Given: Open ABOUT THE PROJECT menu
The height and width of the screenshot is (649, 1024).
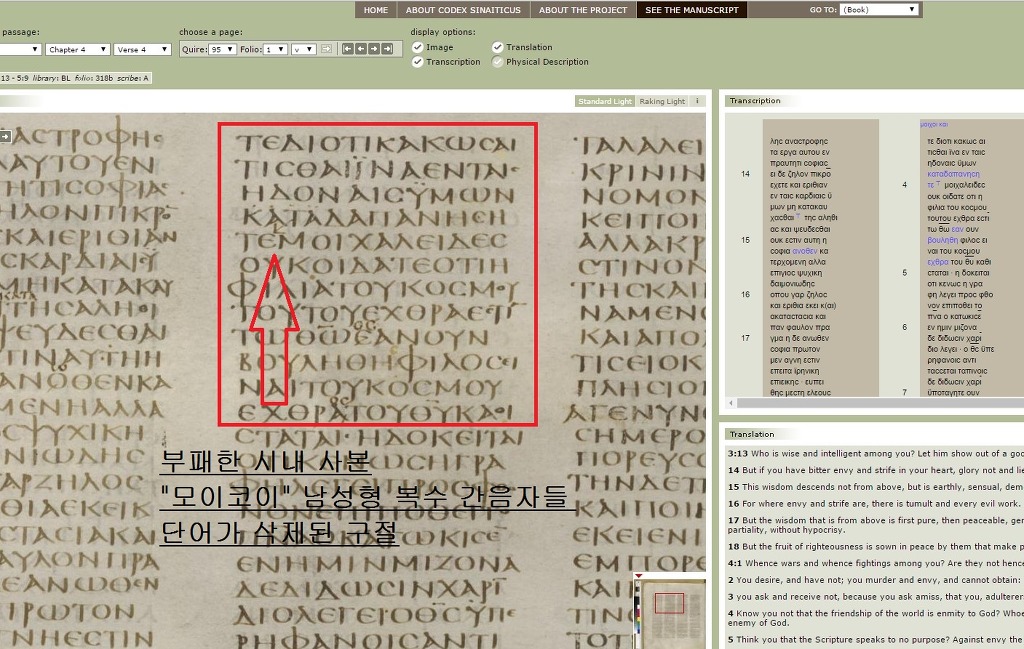Looking at the screenshot, I should pyautogui.click(x=583, y=10).
